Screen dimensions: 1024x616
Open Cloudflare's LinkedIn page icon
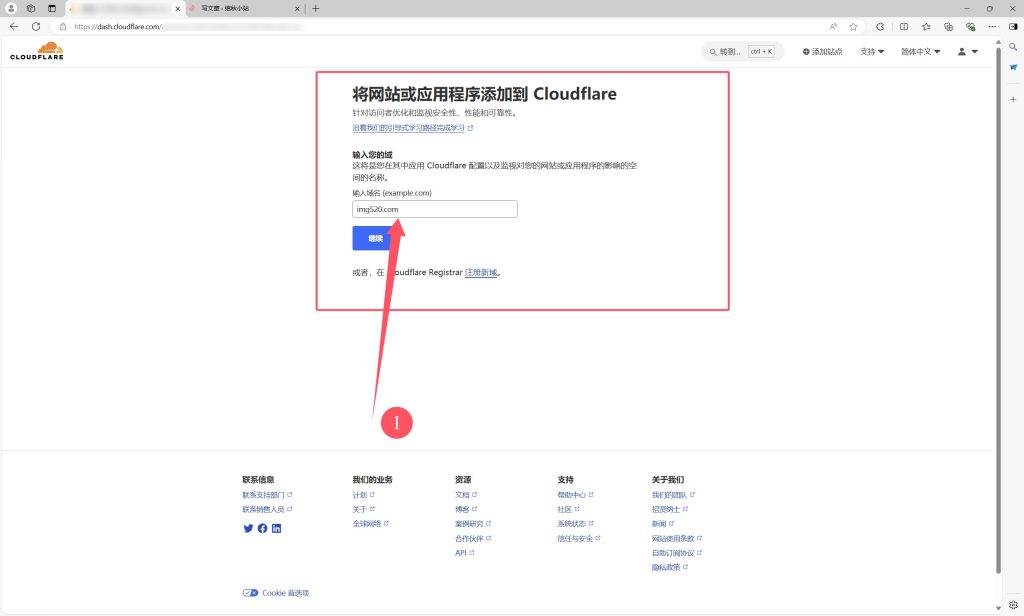pos(277,528)
